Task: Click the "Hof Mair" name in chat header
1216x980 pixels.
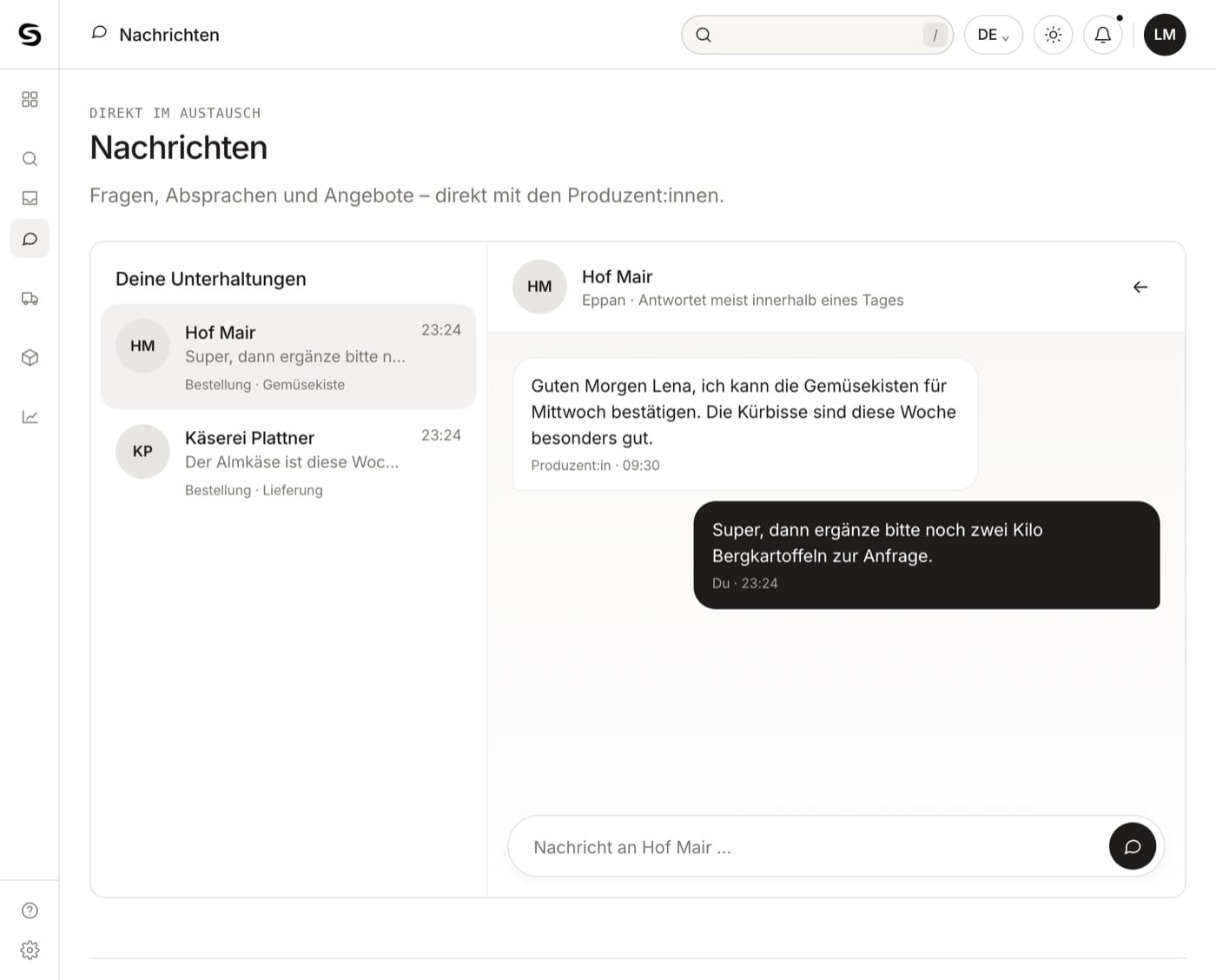Action: click(617, 276)
